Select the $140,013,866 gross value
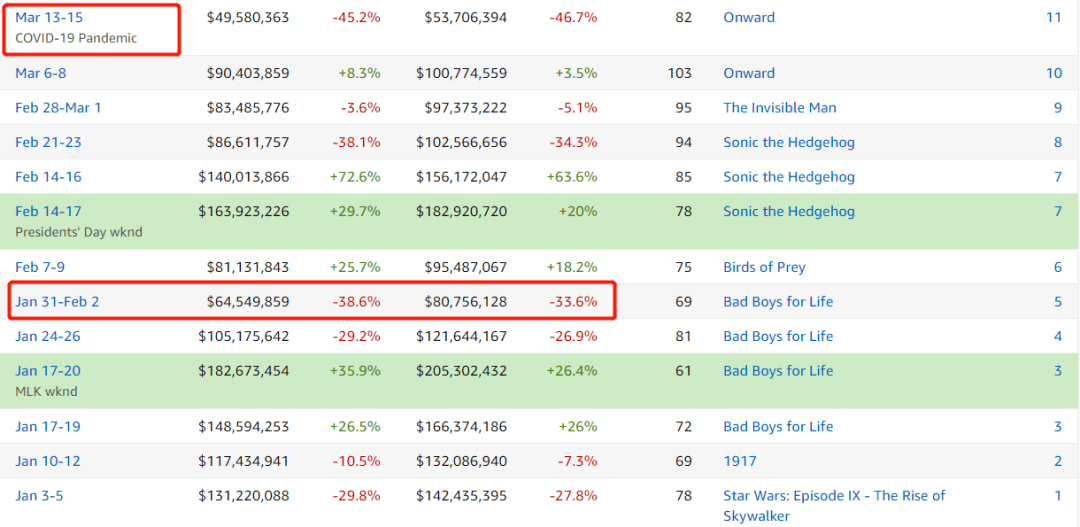Viewport: 1080px width, 527px height. (244, 176)
